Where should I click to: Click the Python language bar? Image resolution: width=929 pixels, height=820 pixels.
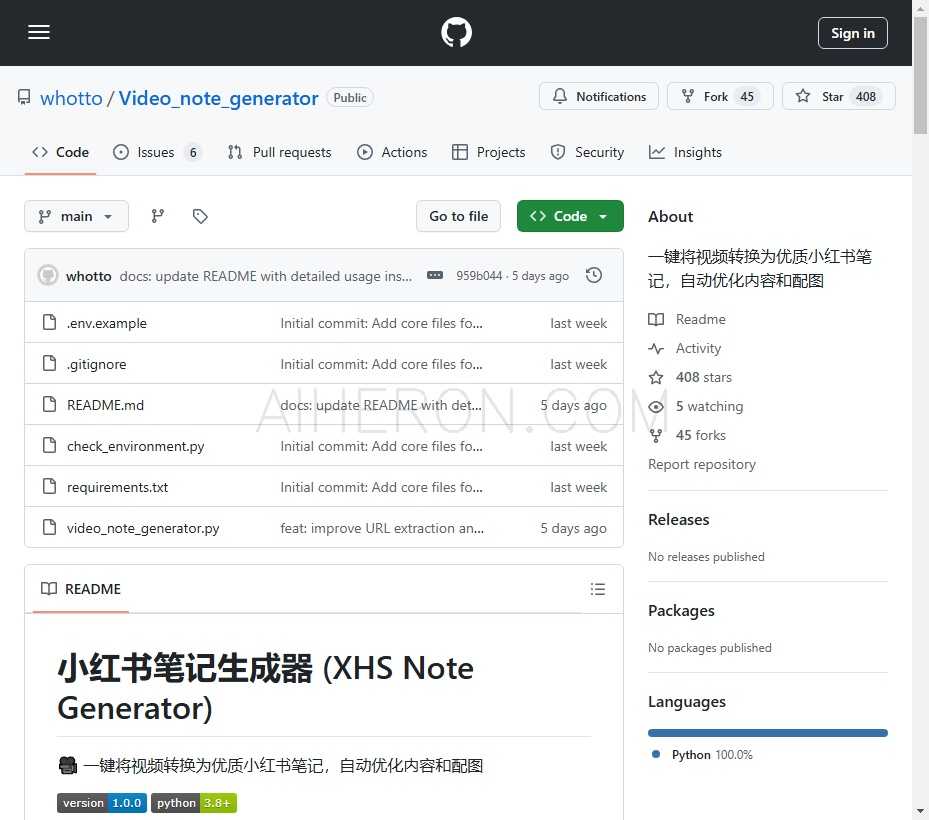768,733
